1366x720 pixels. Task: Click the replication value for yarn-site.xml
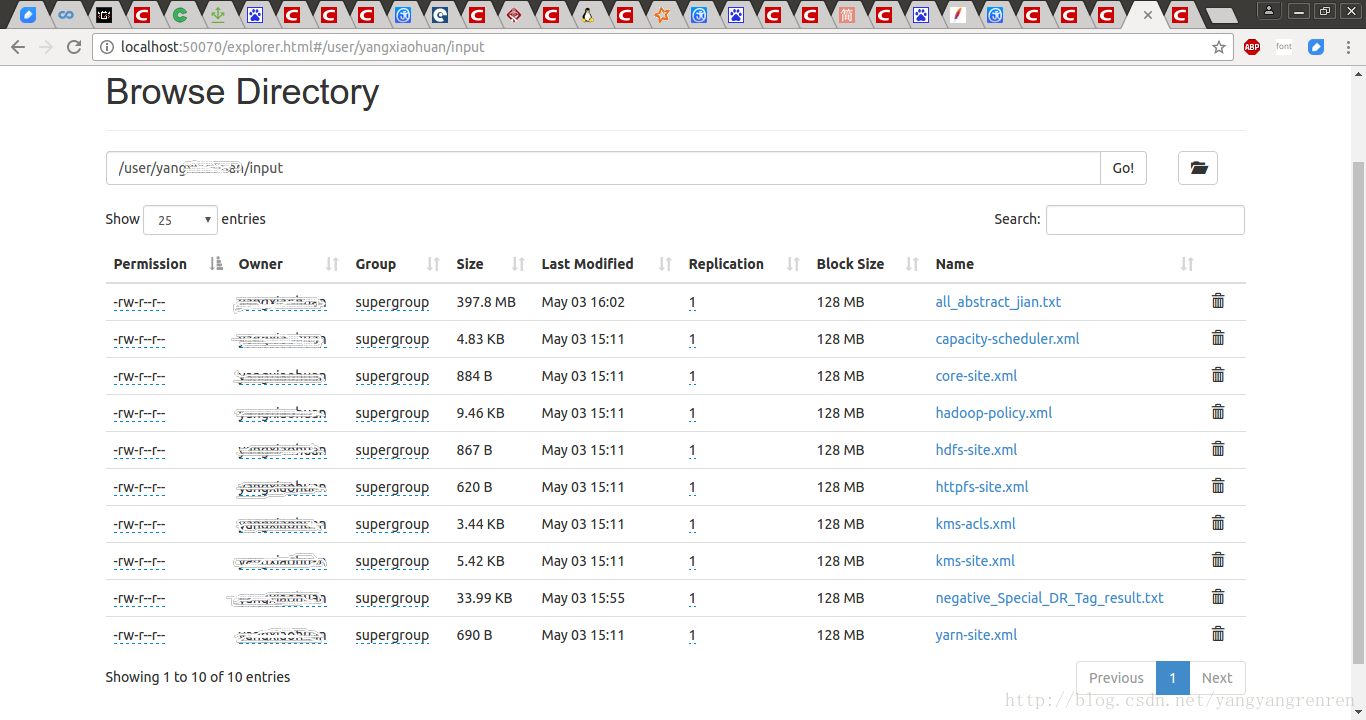click(x=692, y=635)
